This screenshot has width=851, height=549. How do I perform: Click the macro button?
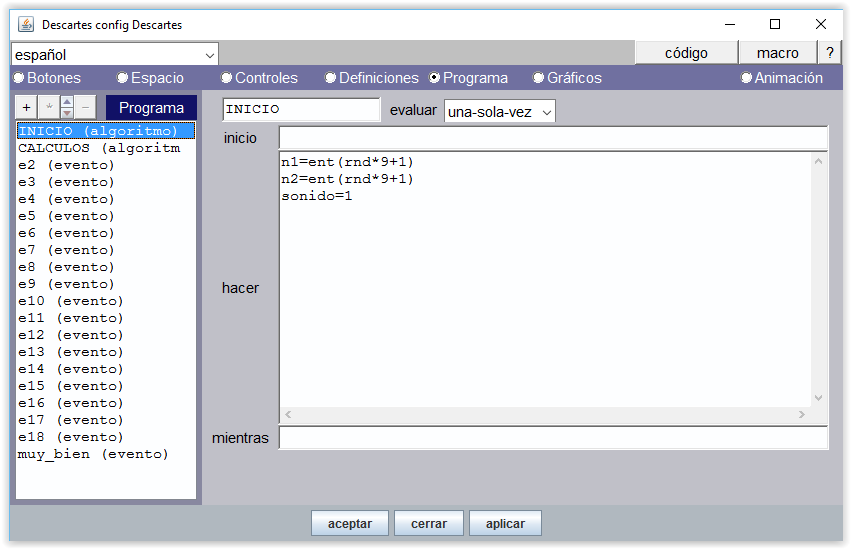pos(777,53)
